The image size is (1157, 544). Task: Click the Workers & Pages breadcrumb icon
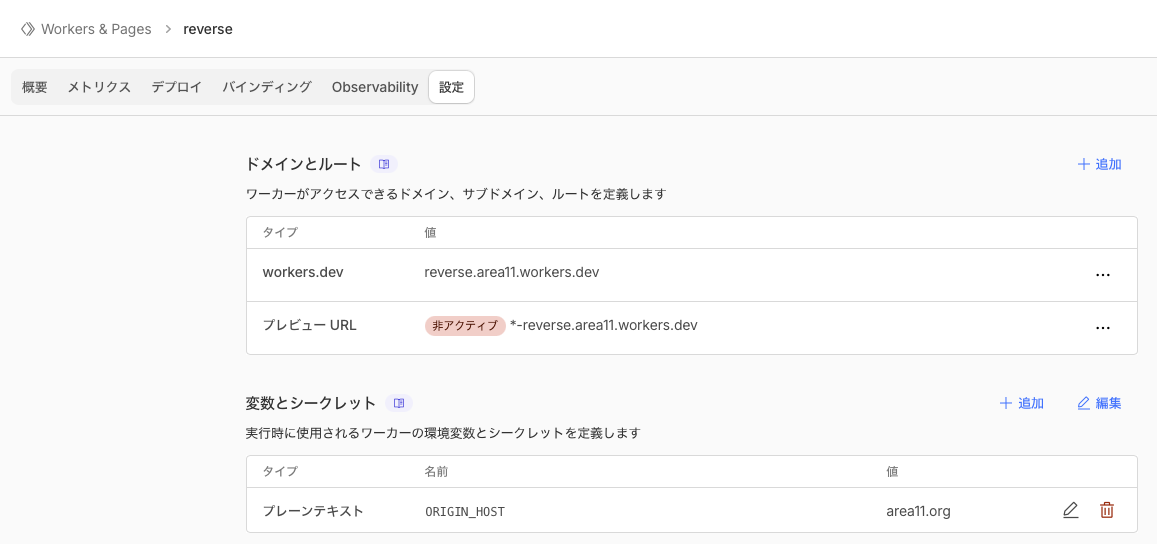(x=28, y=29)
